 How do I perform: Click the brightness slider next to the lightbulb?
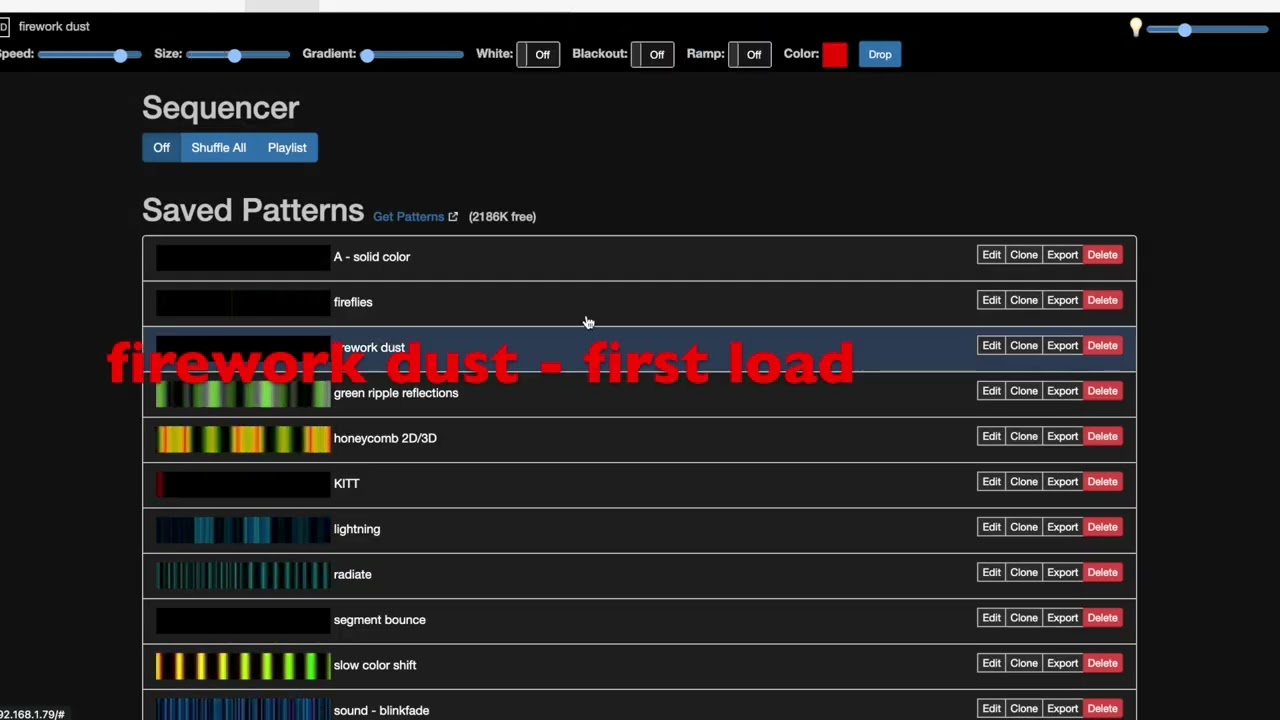(x=1208, y=30)
